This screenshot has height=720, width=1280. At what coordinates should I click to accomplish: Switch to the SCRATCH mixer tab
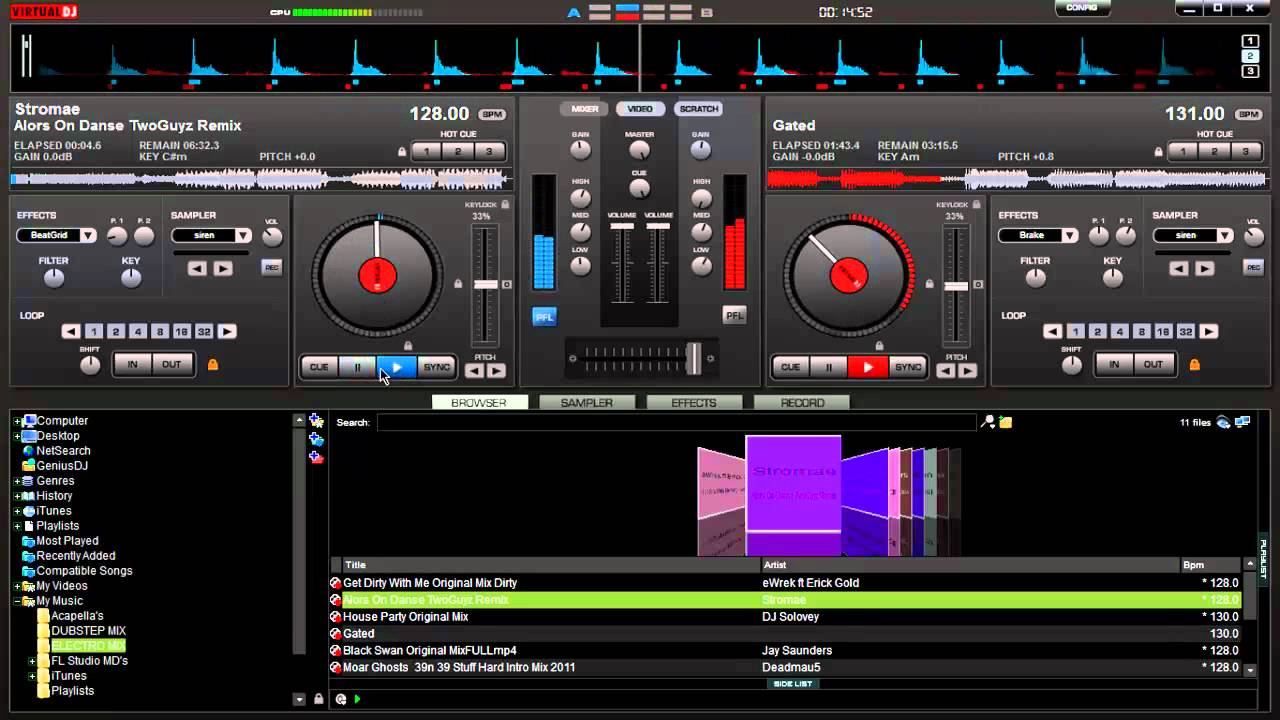coord(698,109)
